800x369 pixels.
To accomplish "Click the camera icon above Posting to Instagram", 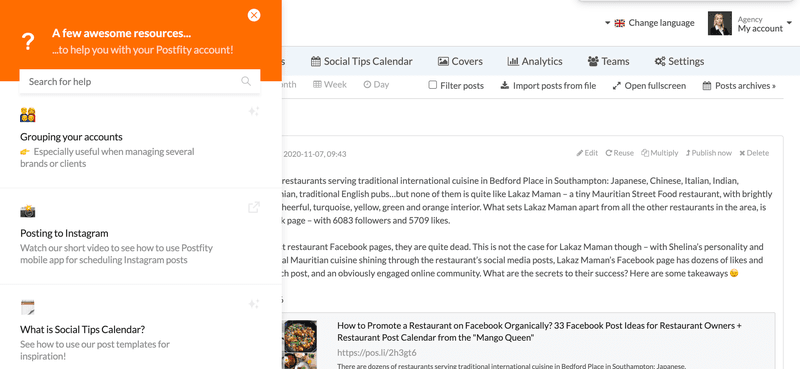I will tap(28, 211).
